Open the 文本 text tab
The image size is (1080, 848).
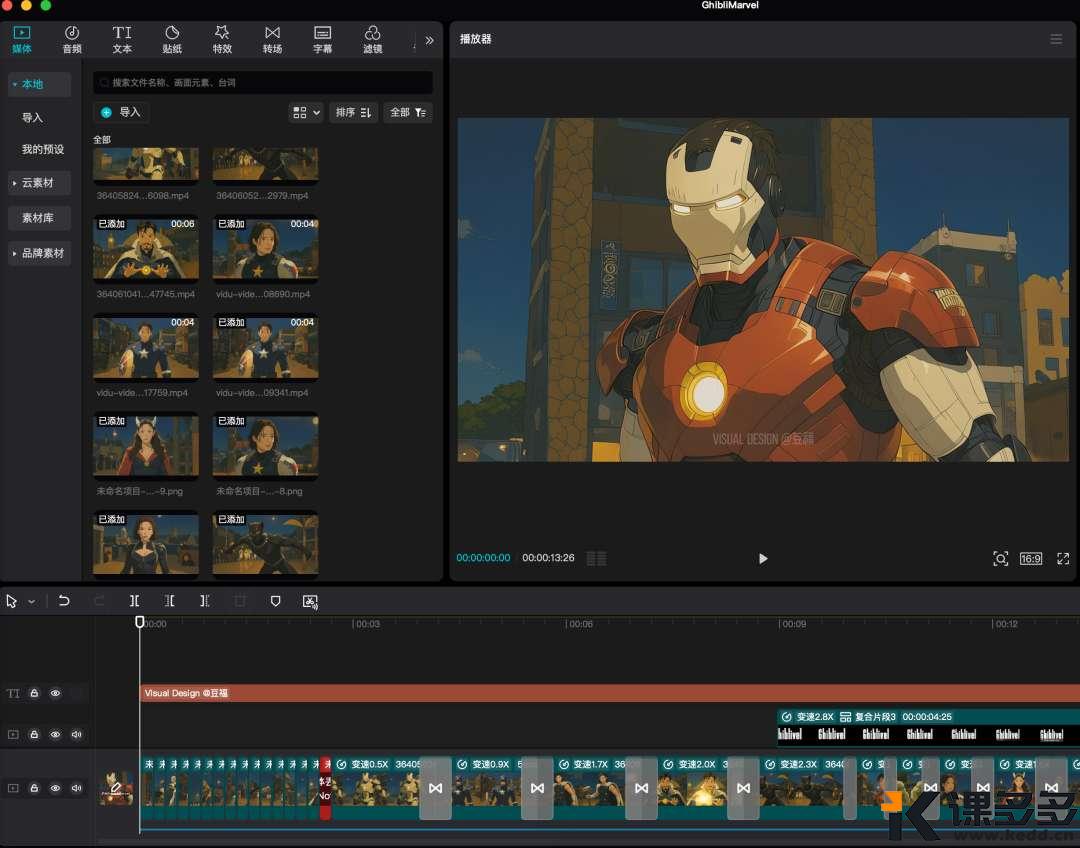[122, 40]
